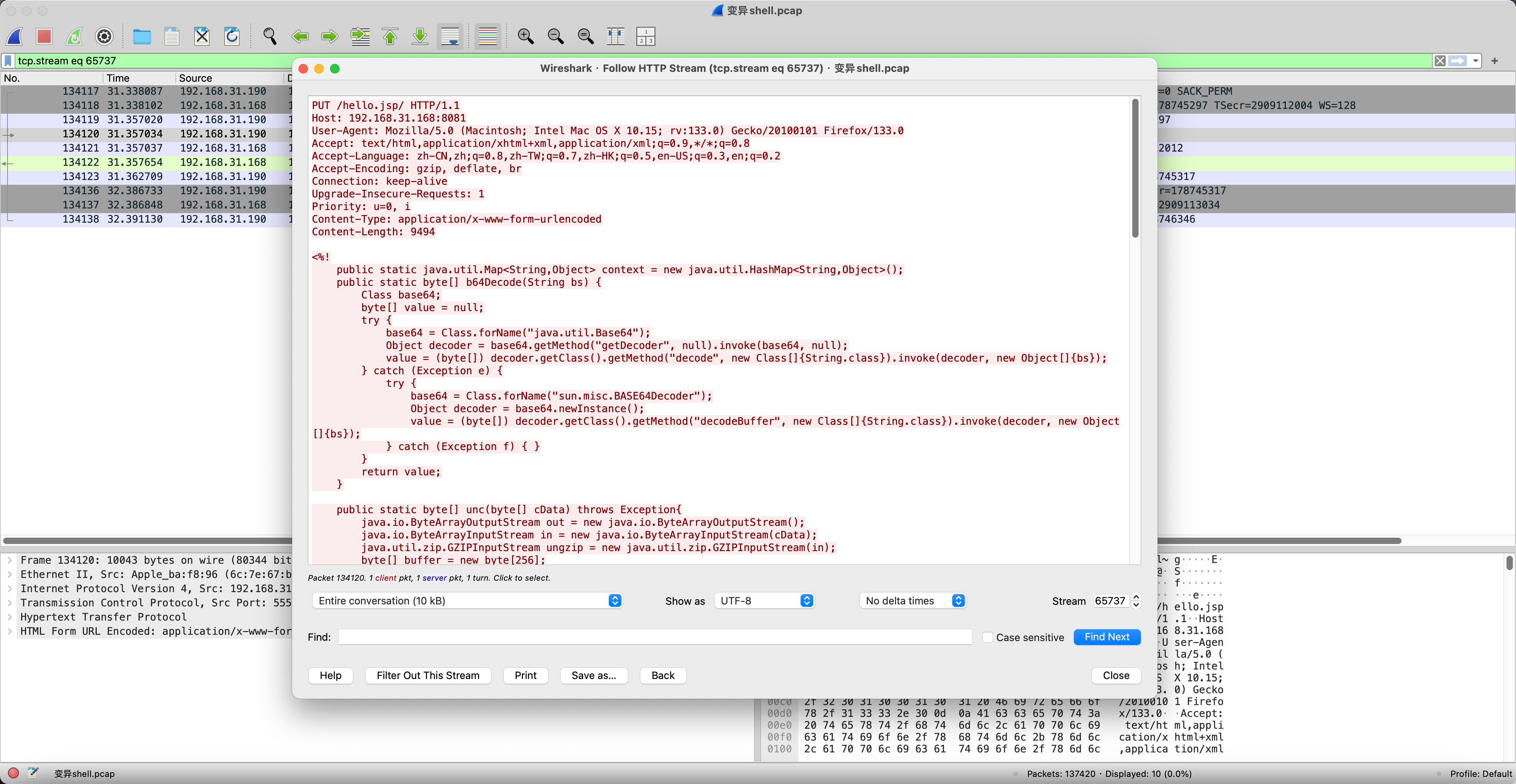Viewport: 1516px width, 784px height.
Task: Open the layout reset 1-2-3 icon
Action: tap(645, 36)
